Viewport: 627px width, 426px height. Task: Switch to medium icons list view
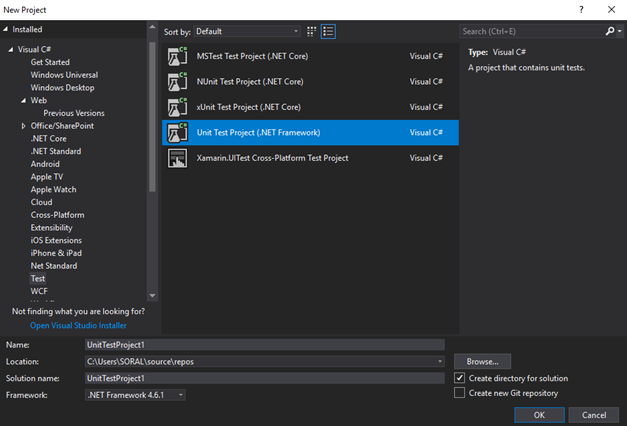coord(328,32)
